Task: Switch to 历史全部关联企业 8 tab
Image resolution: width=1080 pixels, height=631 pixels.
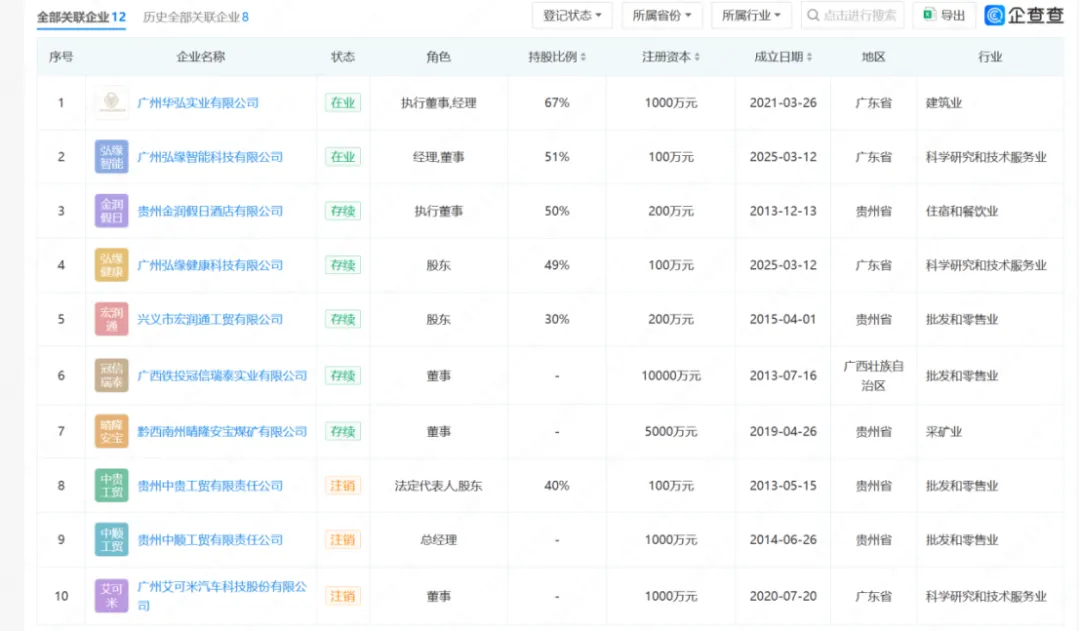Action: [x=196, y=17]
